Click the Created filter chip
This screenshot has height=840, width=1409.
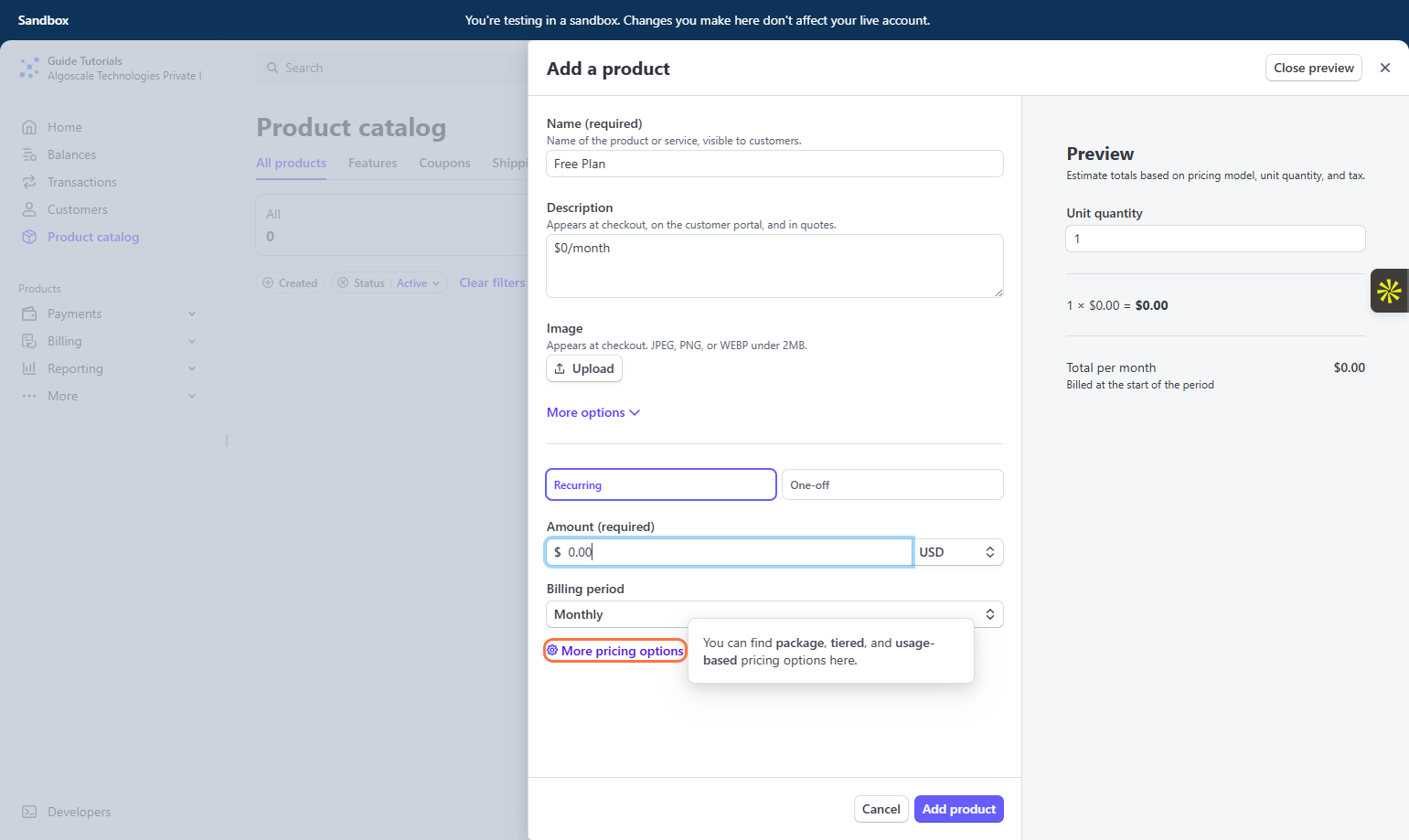coord(290,283)
